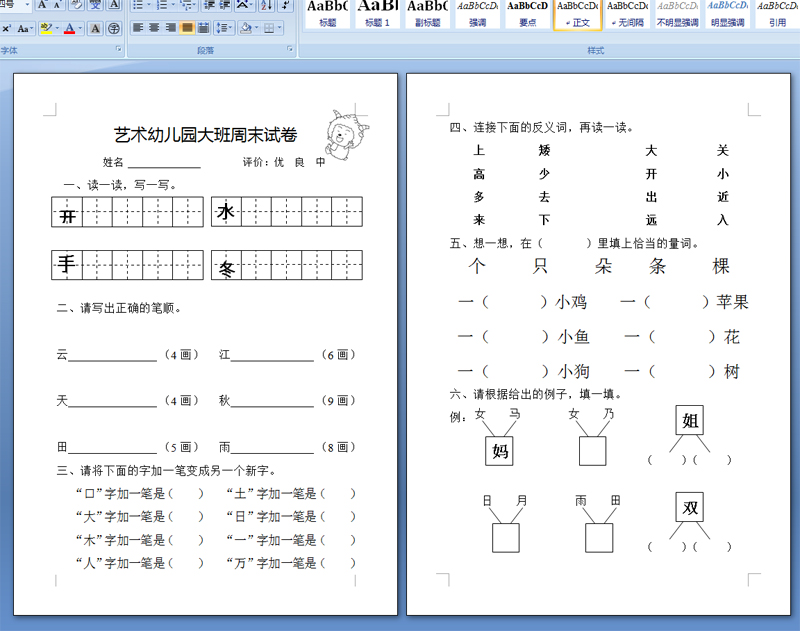This screenshot has width=800, height=631.
Task: Align text to the right
Action: point(171,28)
